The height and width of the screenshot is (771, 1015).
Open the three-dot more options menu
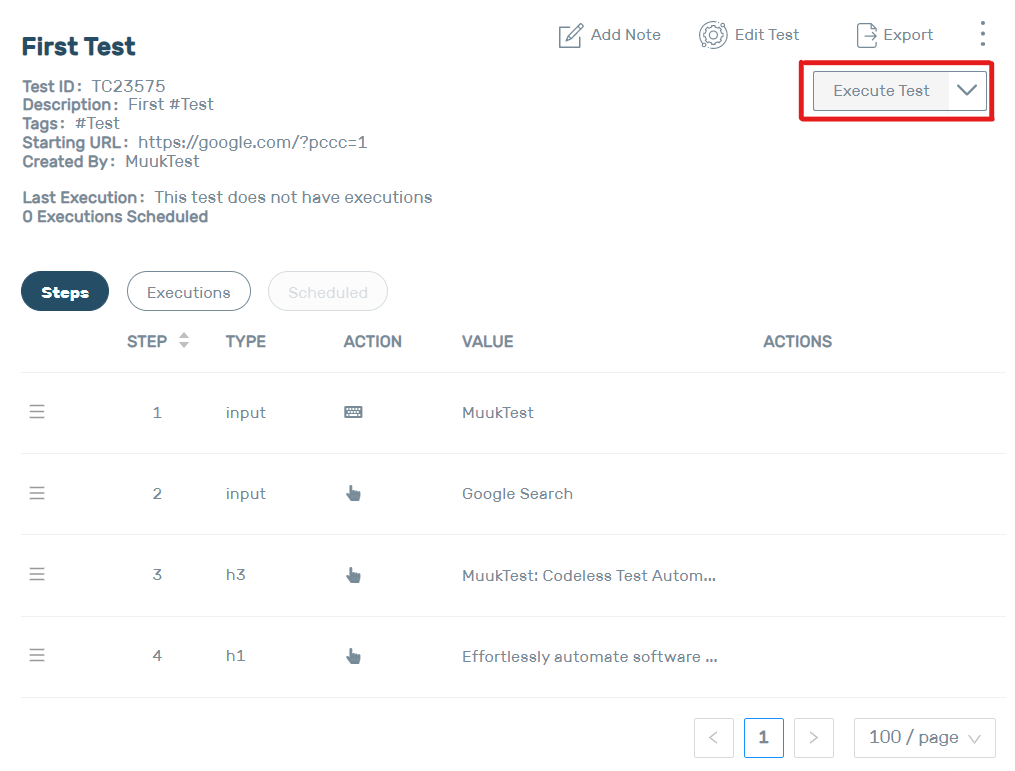pos(982,34)
